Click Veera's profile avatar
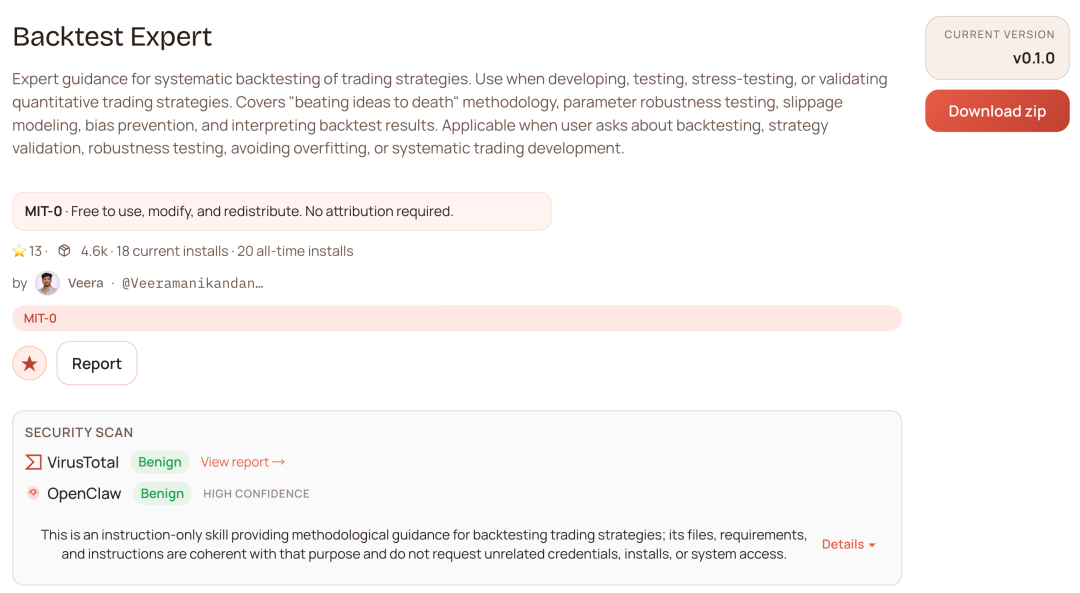Viewport: 1080px width, 593px height. coord(47,283)
